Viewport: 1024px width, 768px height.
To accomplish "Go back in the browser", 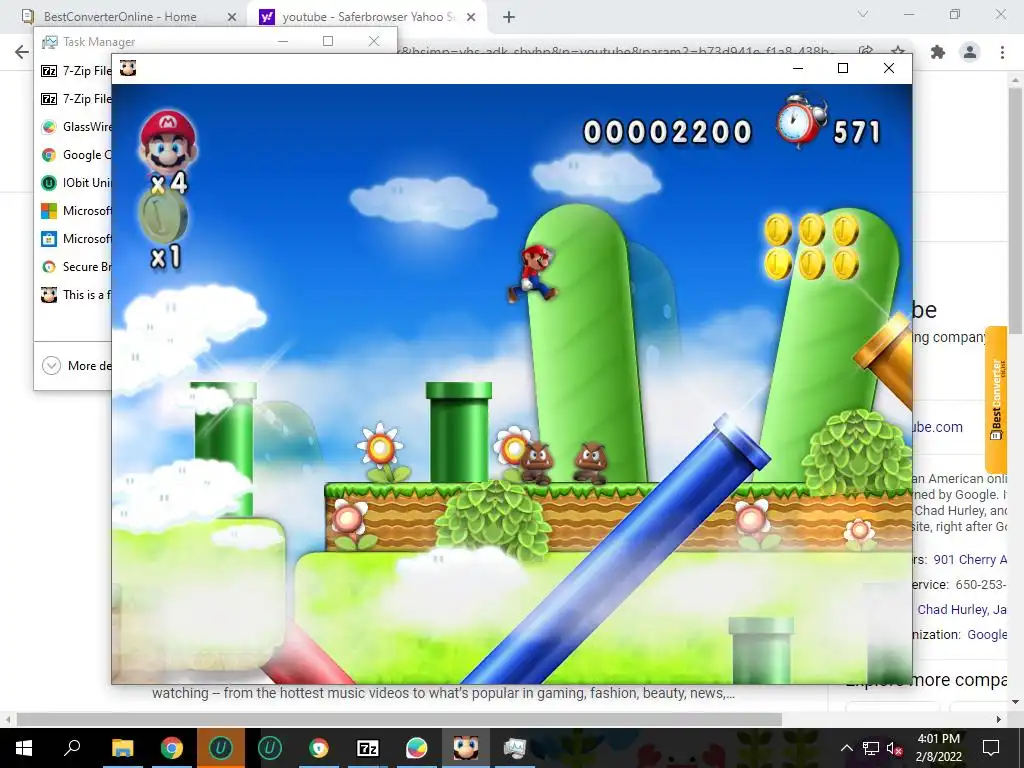I will (22, 52).
